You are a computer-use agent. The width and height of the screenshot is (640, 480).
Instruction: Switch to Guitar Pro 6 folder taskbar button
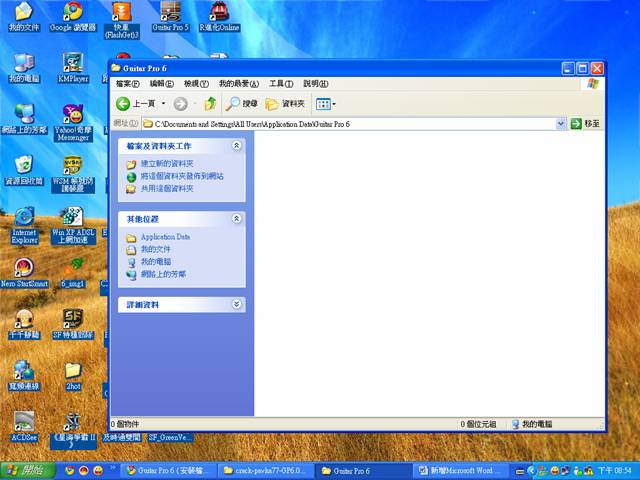(364, 471)
